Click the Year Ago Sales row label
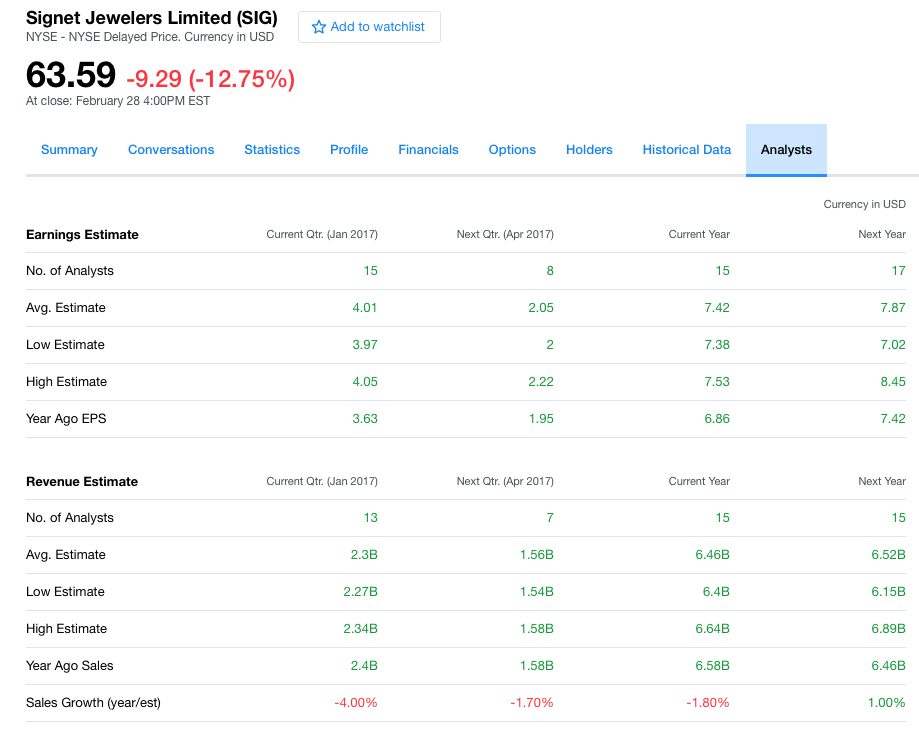Image resolution: width=919 pixels, height=735 pixels. 70,665
